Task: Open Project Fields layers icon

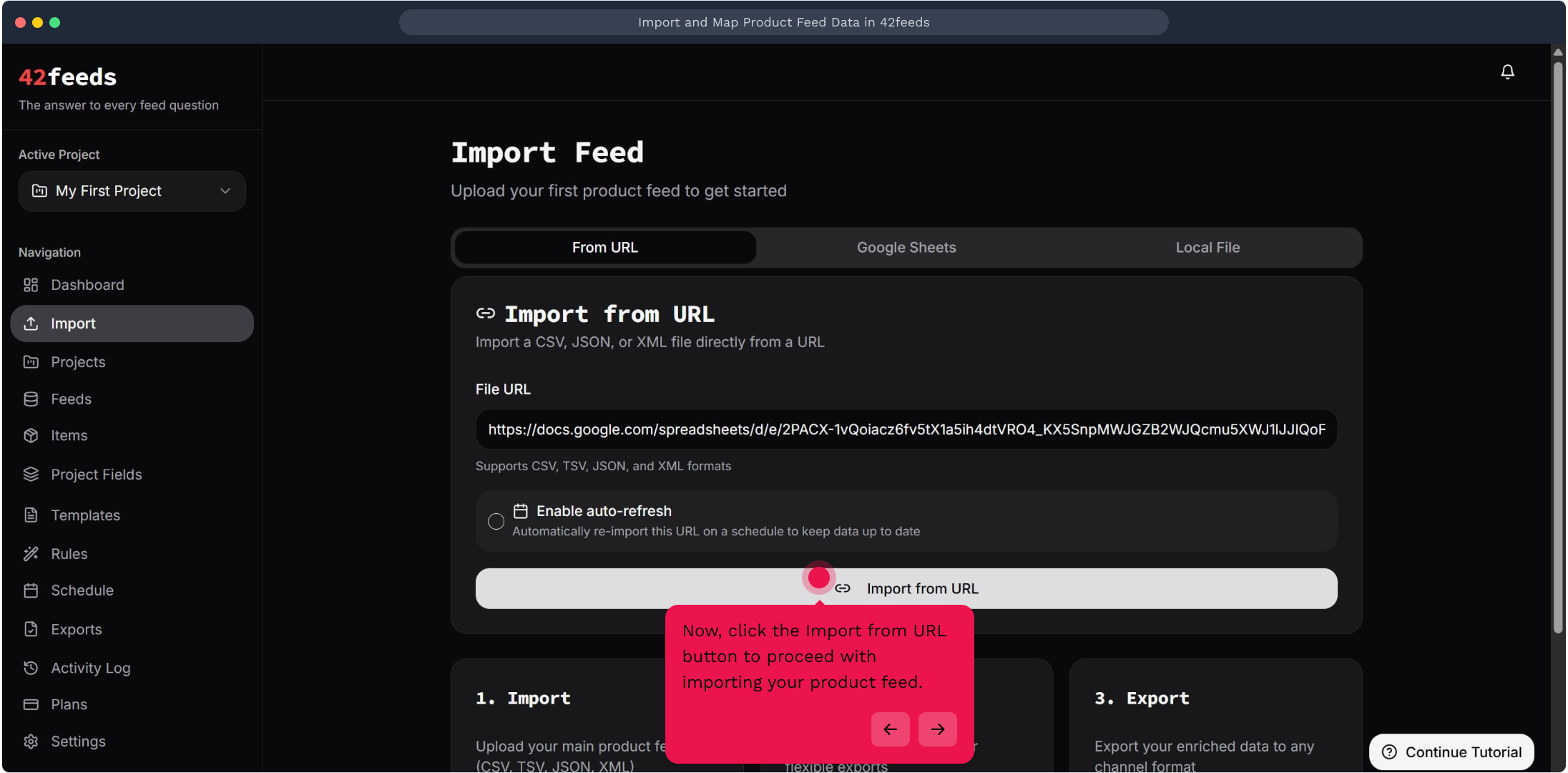Action: pos(31,474)
